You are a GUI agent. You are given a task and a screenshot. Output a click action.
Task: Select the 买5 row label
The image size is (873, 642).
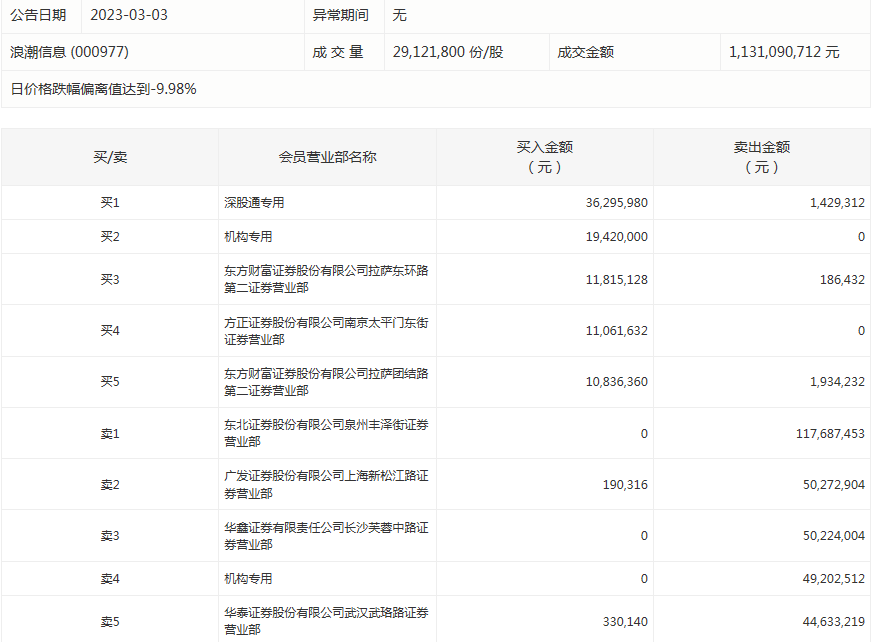coord(110,382)
